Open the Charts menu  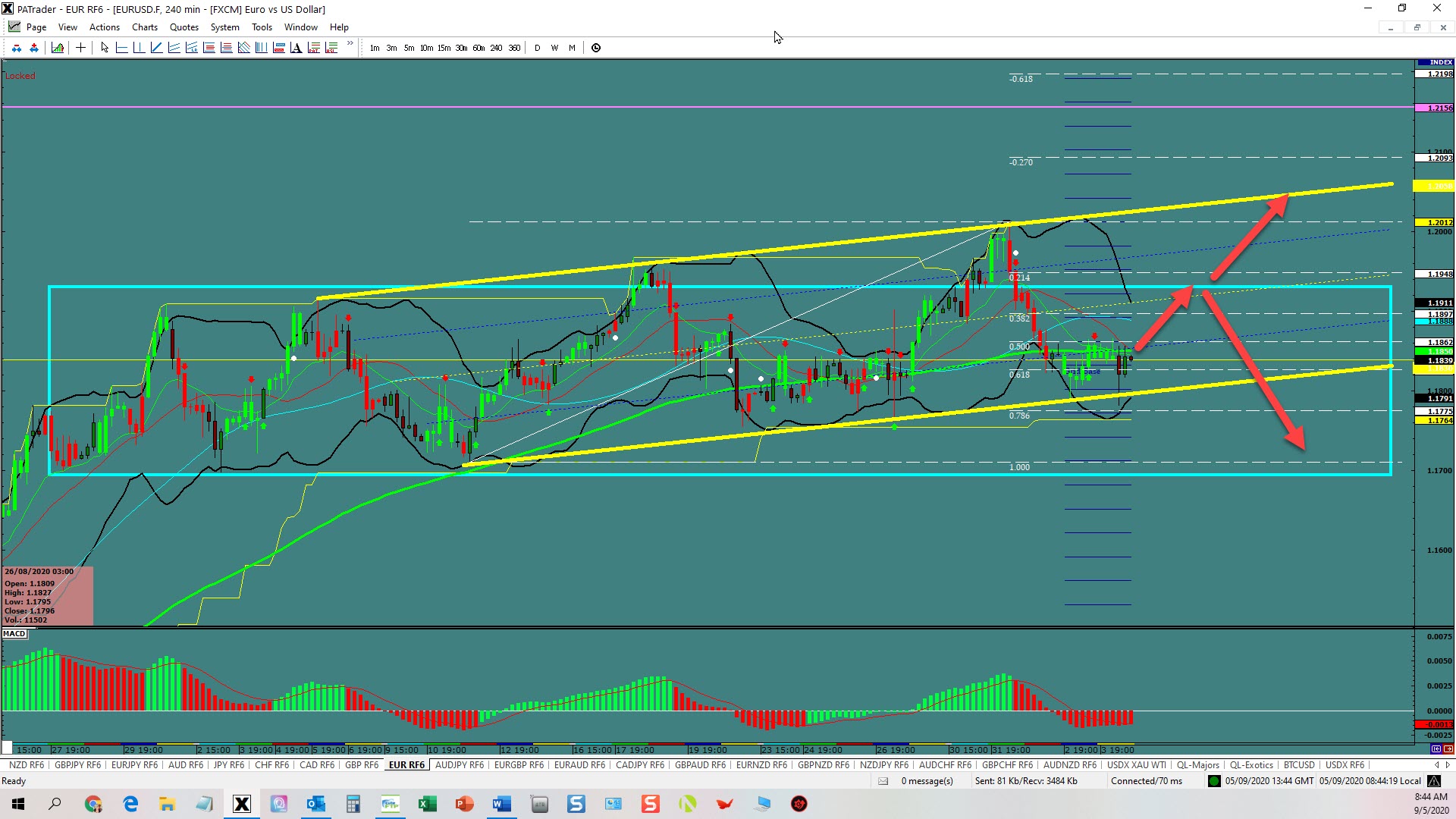[x=145, y=27]
